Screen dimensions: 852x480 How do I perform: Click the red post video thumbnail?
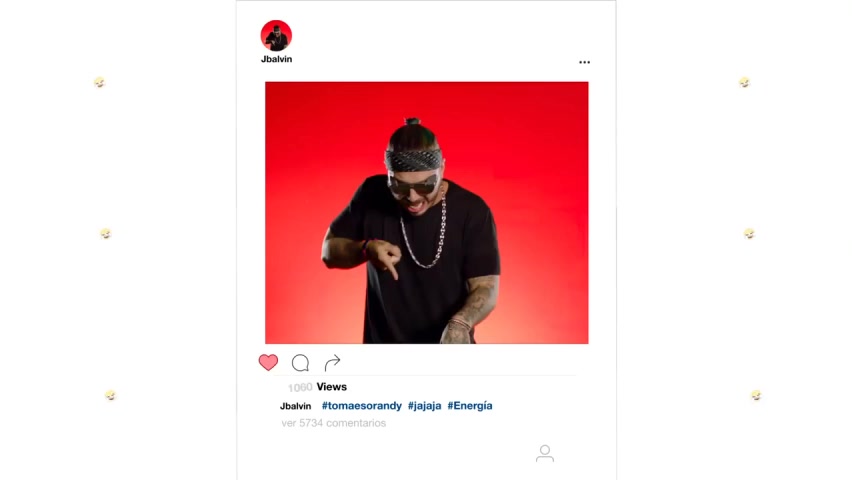click(427, 213)
